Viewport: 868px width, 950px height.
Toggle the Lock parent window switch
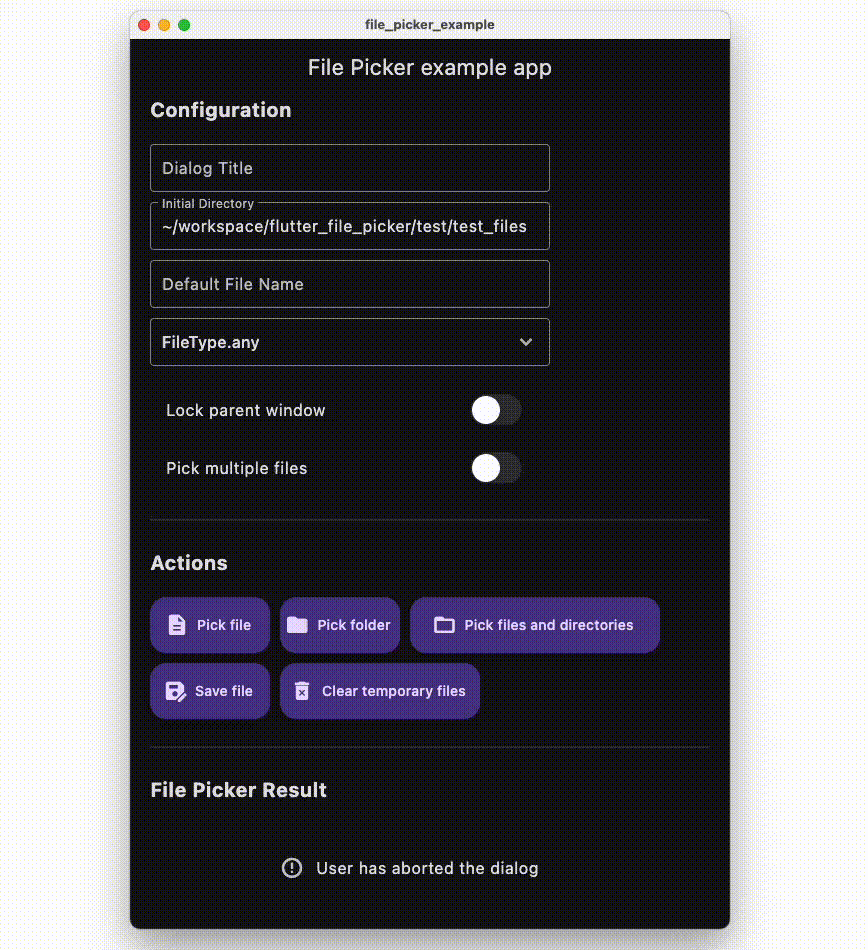click(496, 410)
